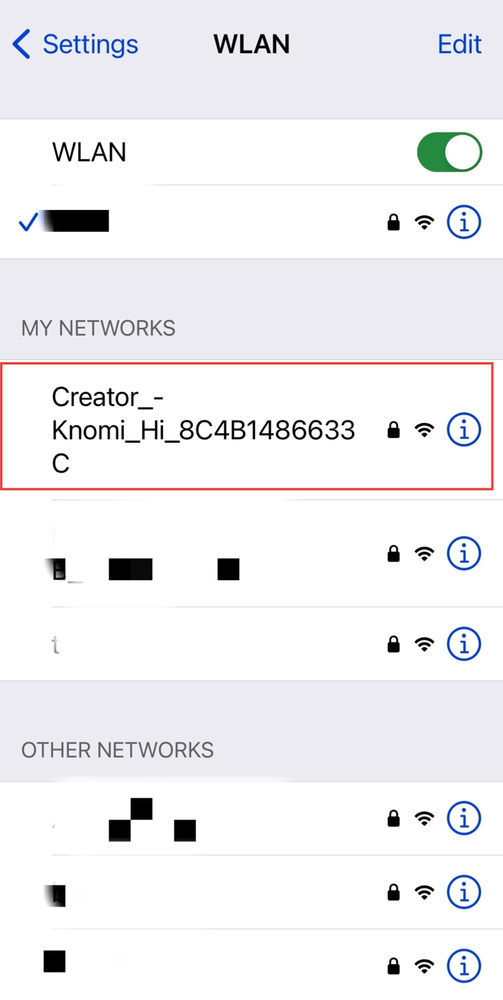
Task: Open info for the connected network
Action: [463, 222]
